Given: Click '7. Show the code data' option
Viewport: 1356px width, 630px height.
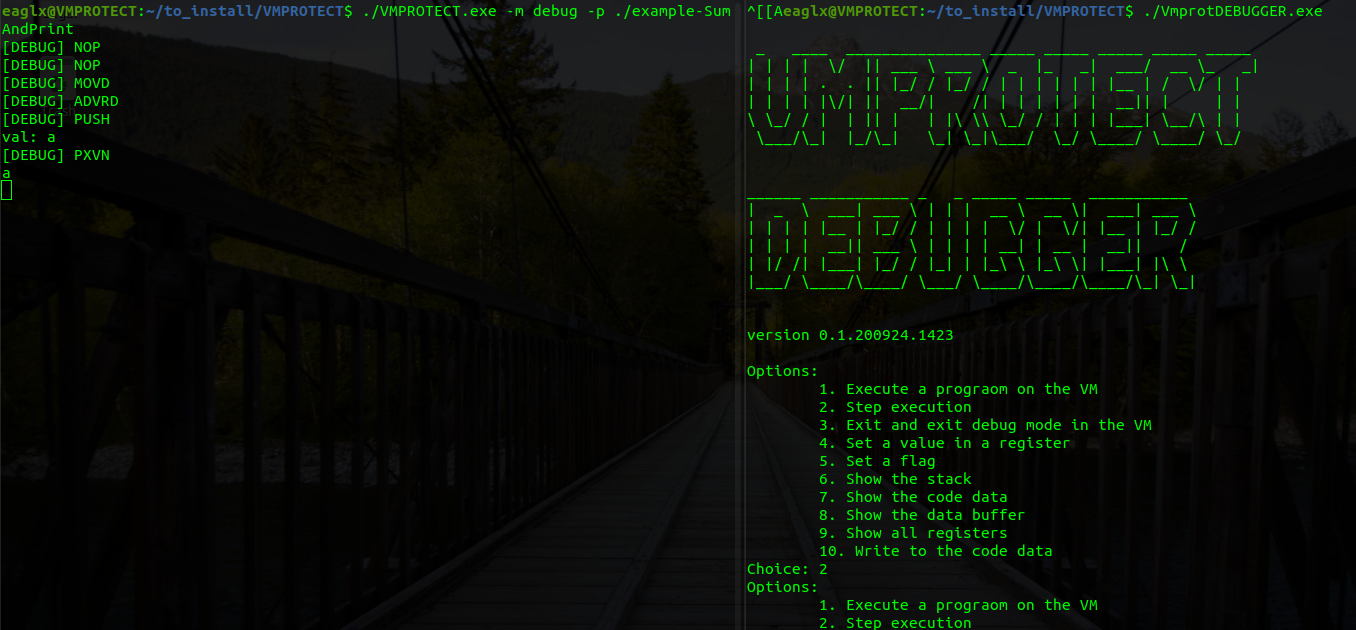Looking at the screenshot, I should coord(913,497).
